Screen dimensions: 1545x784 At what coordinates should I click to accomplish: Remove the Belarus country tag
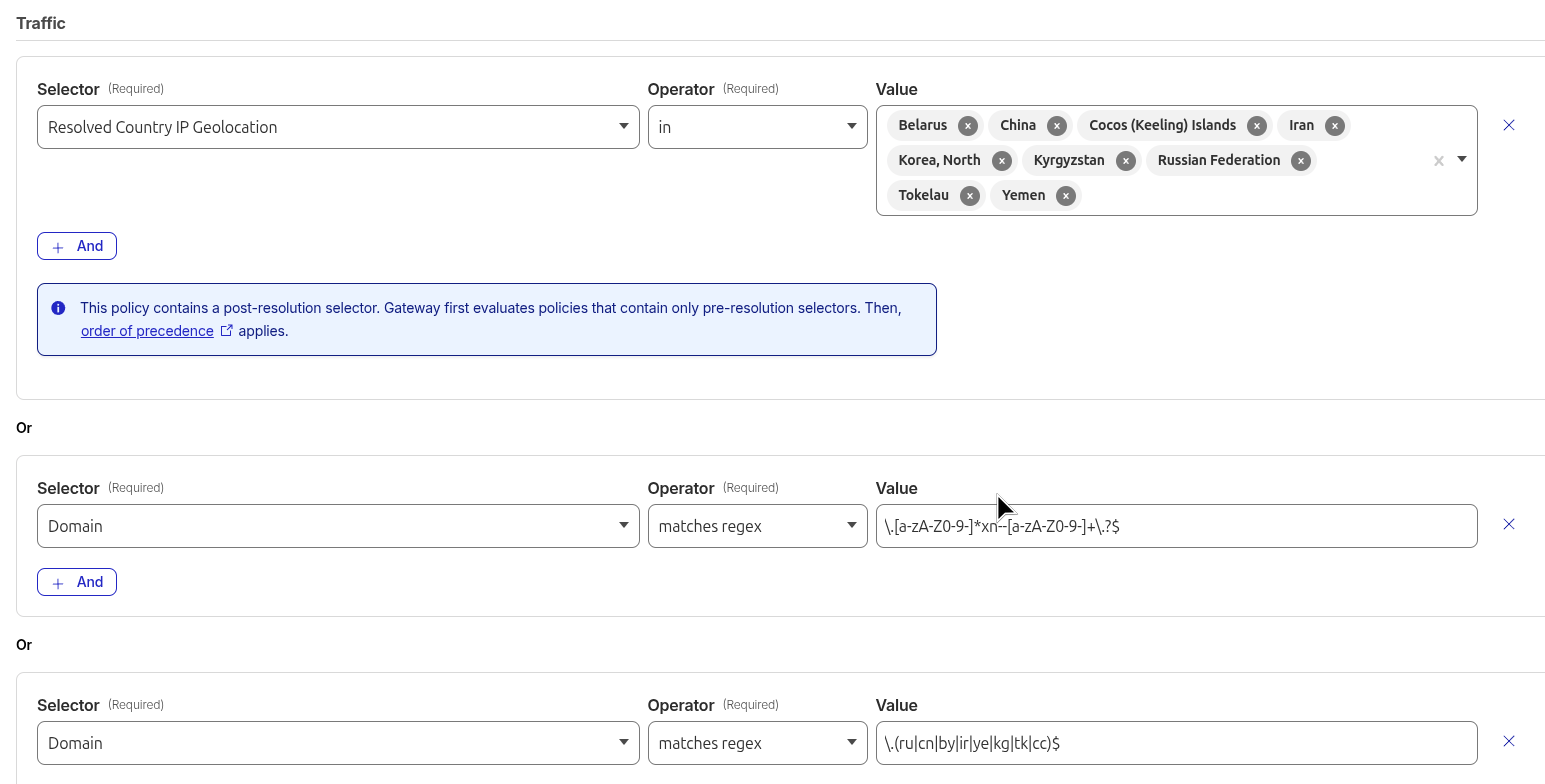(967, 126)
